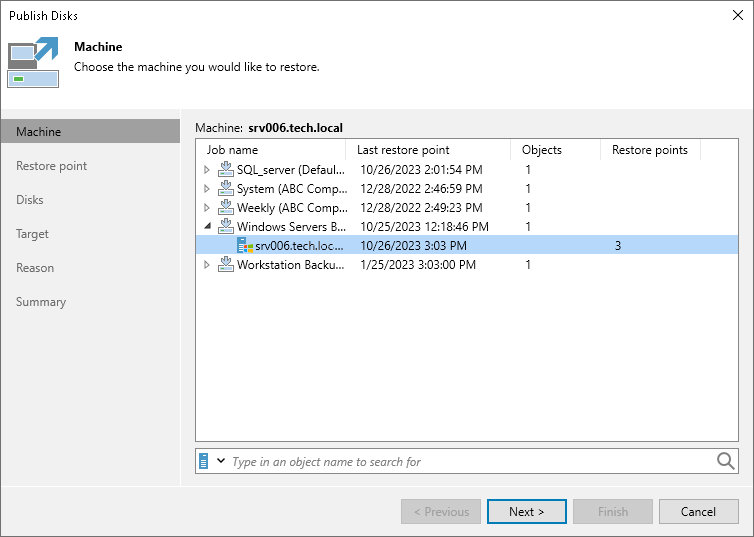Image resolution: width=754 pixels, height=537 pixels.
Task: Select the SQL_server (Defaul... row
Action: pyautogui.click(x=467, y=170)
